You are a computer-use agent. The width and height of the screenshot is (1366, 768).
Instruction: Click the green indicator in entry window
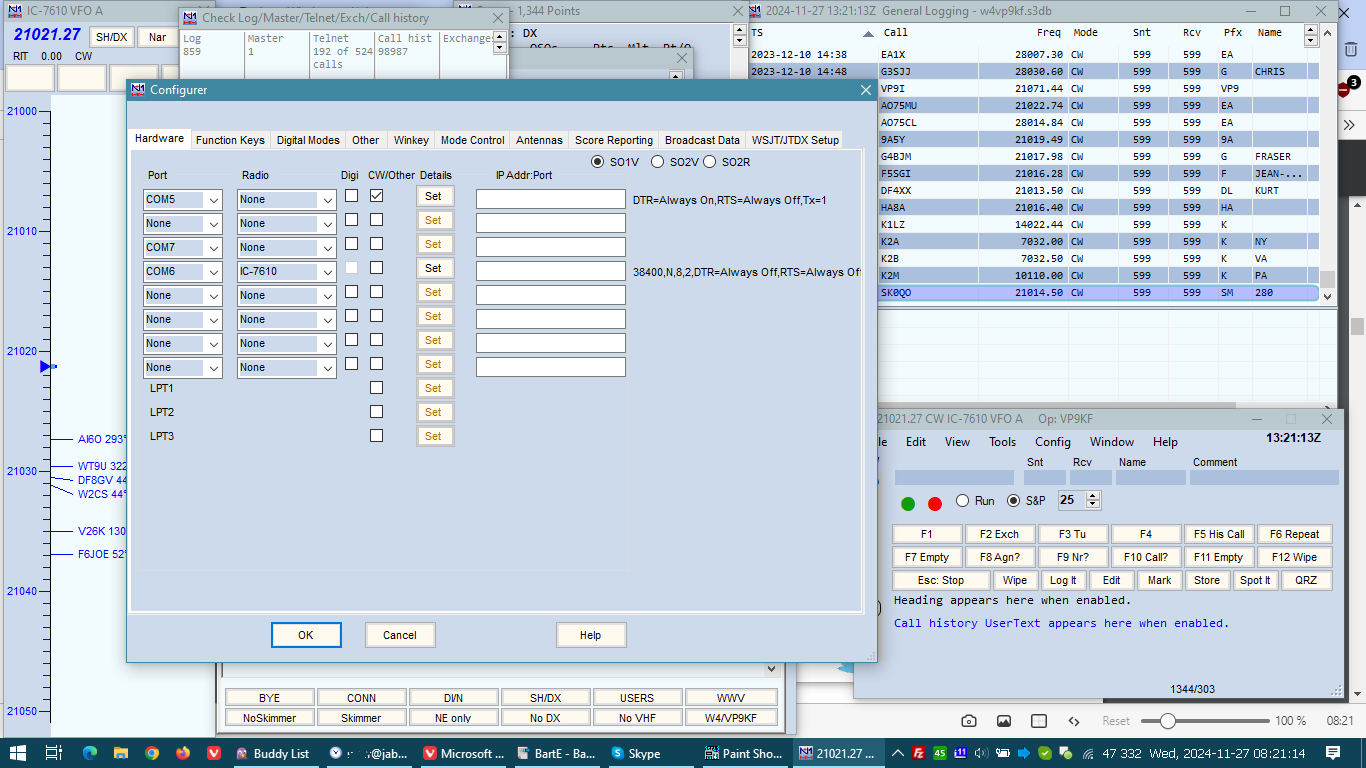pyautogui.click(x=908, y=504)
